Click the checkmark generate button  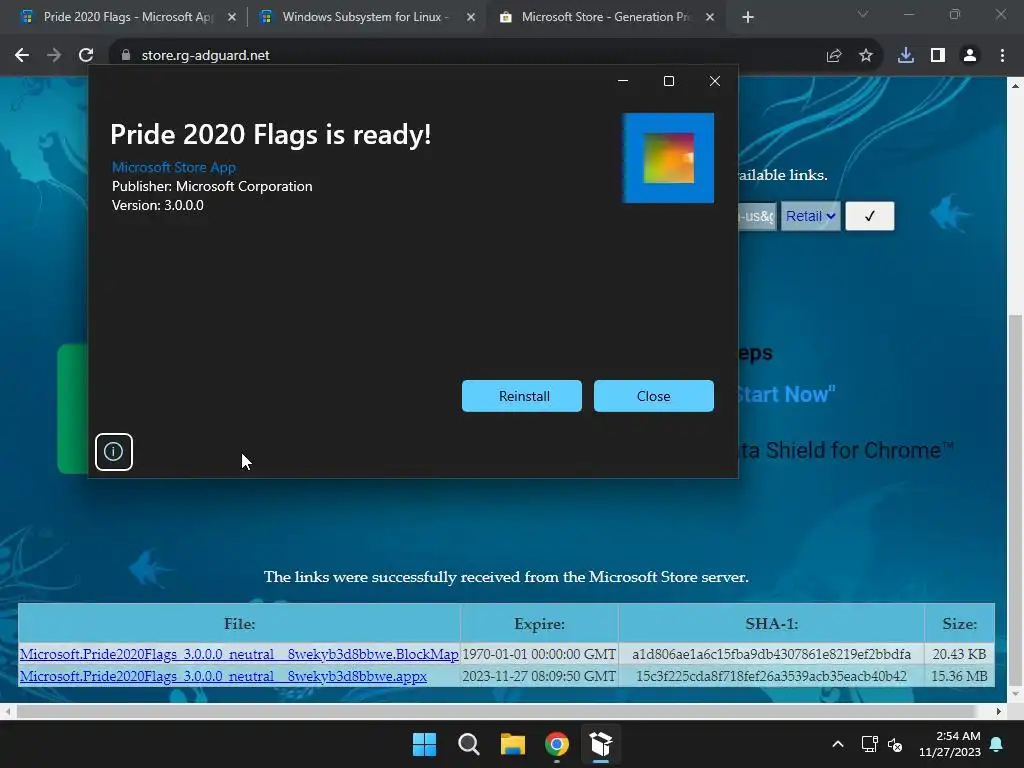870,216
